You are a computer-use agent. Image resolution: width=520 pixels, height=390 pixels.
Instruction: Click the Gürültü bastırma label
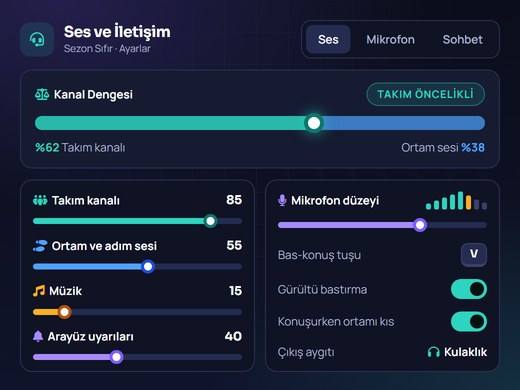tap(322, 289)
